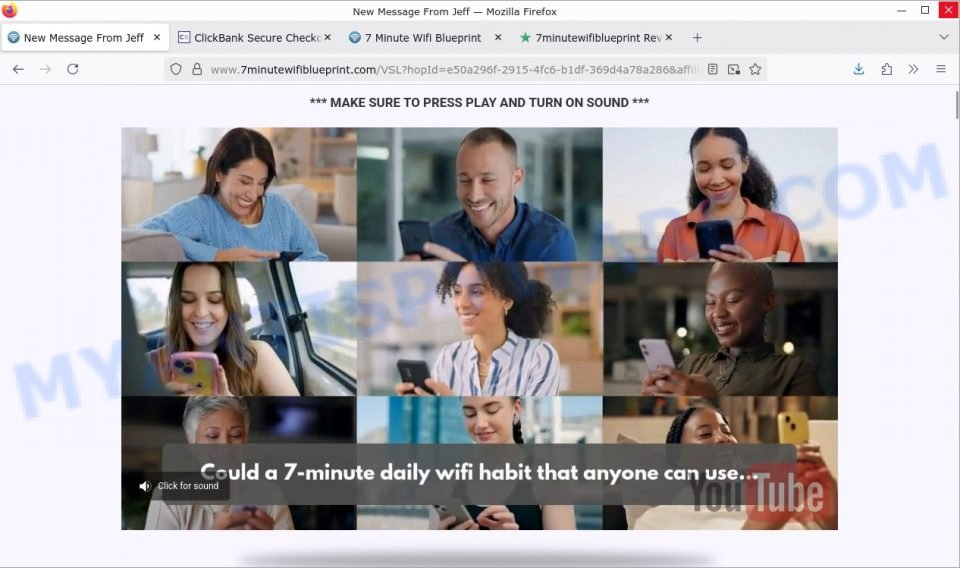Click the vertical page scrollbar thumb
Image resolution: width=960 pixels, height=568 pixels.
pyautogui.click(x=956, y=105)
